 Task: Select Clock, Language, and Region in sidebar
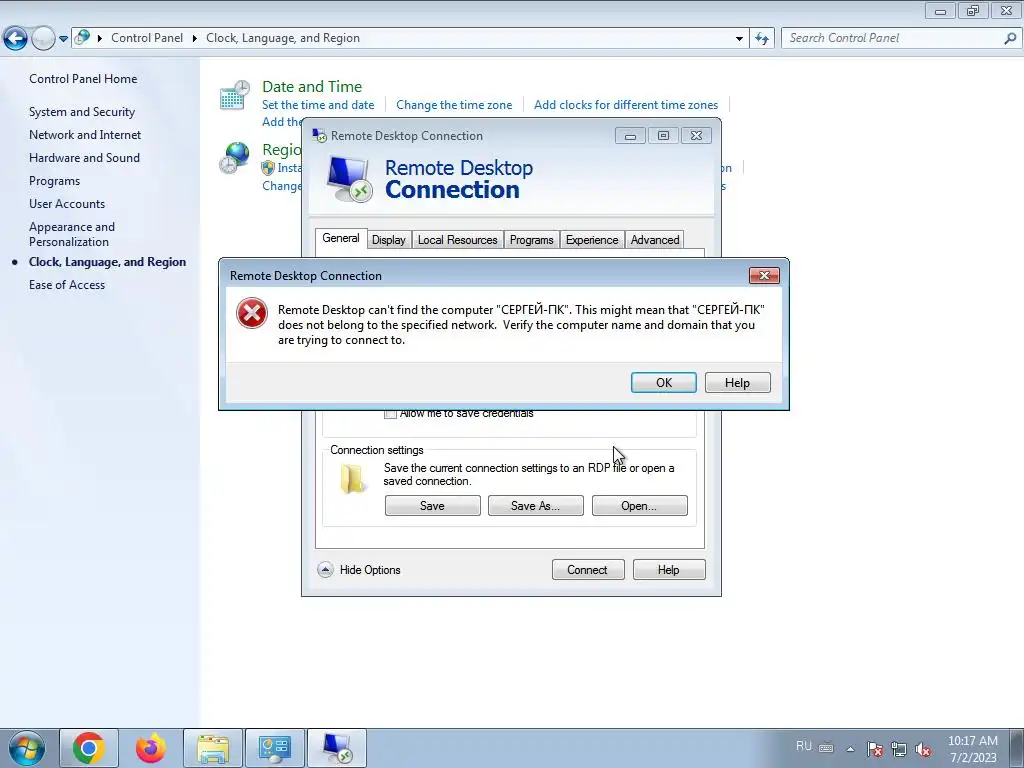pos(107,262)
